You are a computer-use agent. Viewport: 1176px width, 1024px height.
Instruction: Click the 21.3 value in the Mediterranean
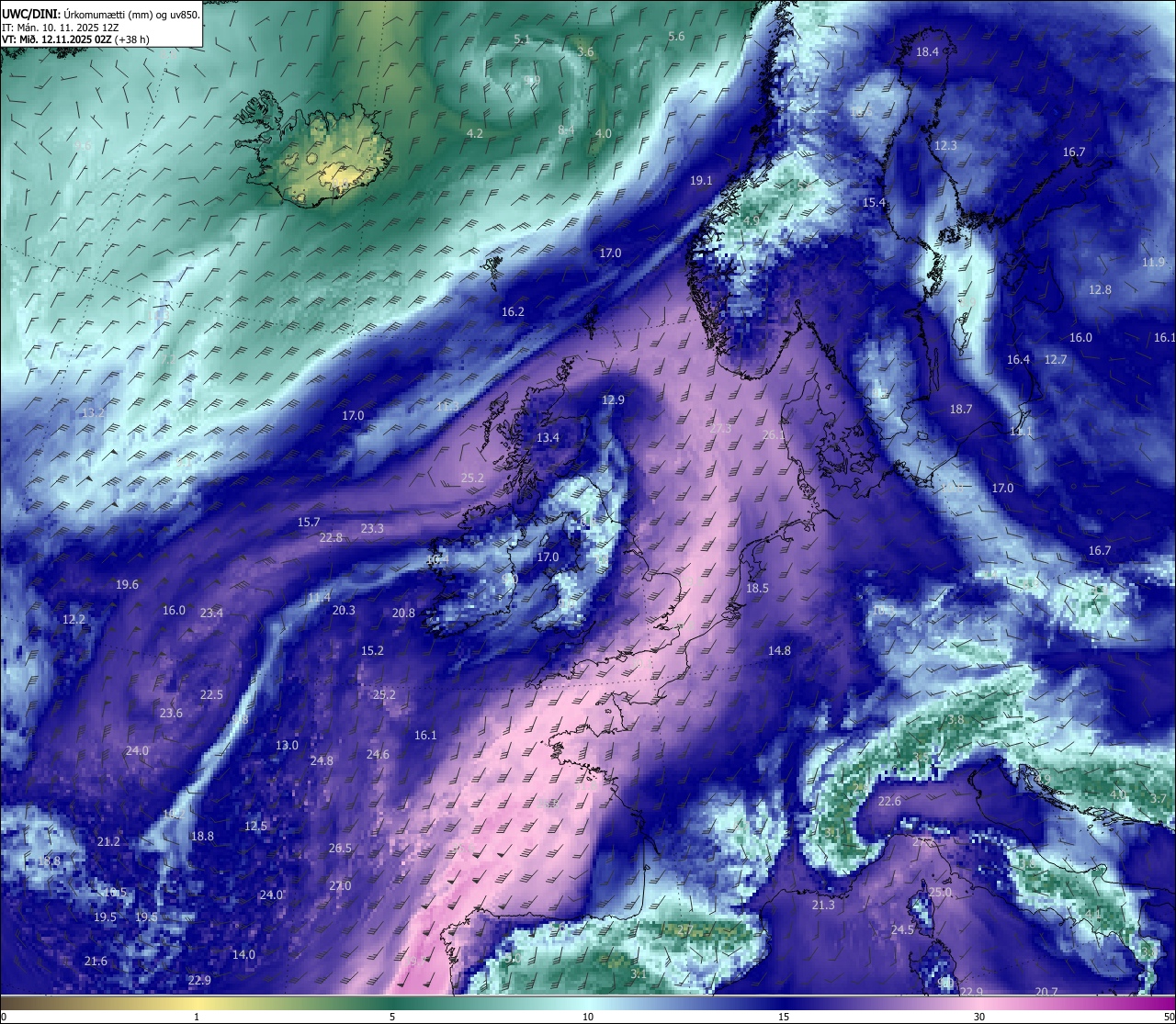pyautogui.click(x=823, y=906)
